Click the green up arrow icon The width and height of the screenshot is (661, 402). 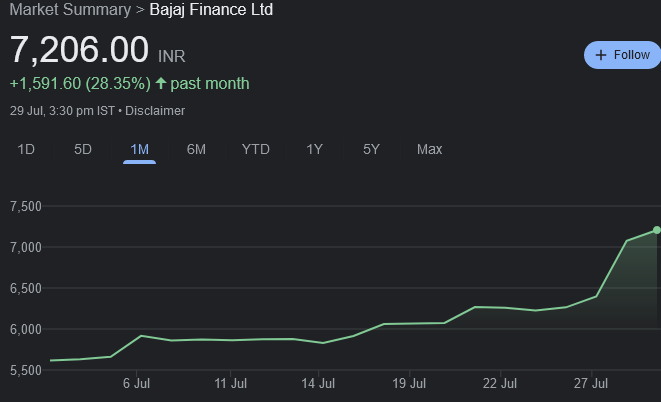[x=161, y=83]
